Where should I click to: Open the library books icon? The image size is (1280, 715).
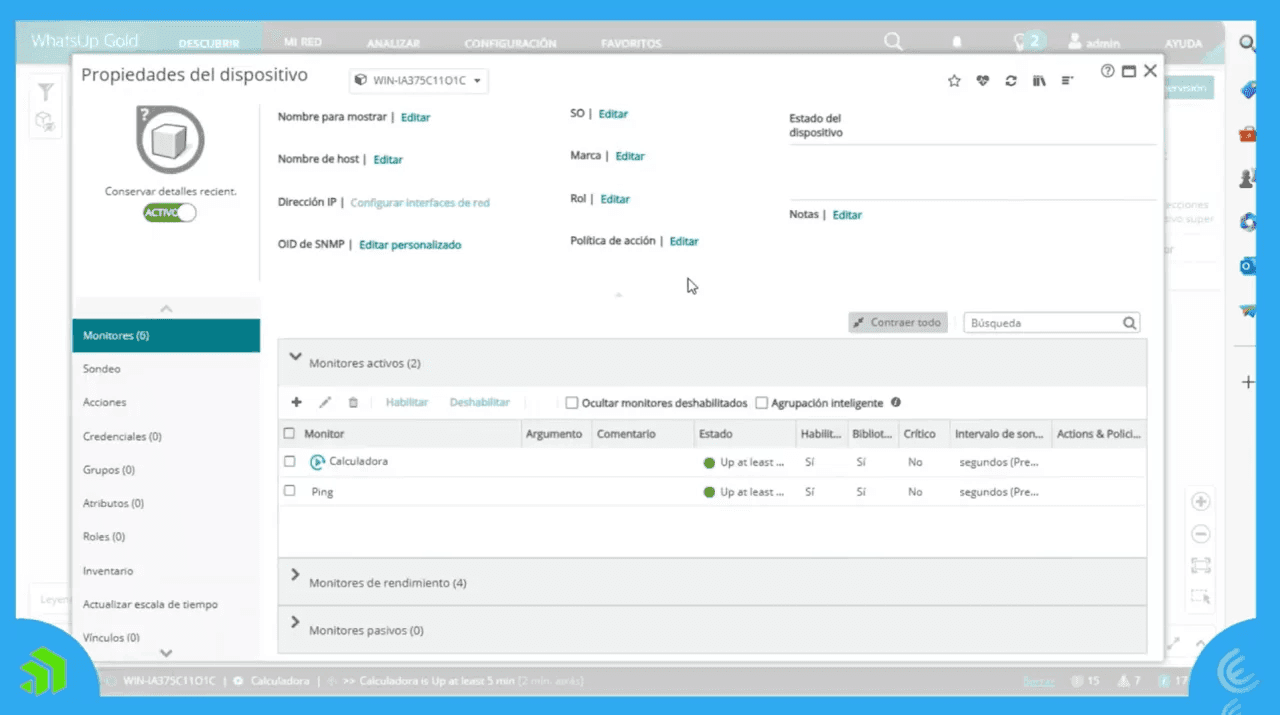pyautogui.click(x=1039, y=81)
